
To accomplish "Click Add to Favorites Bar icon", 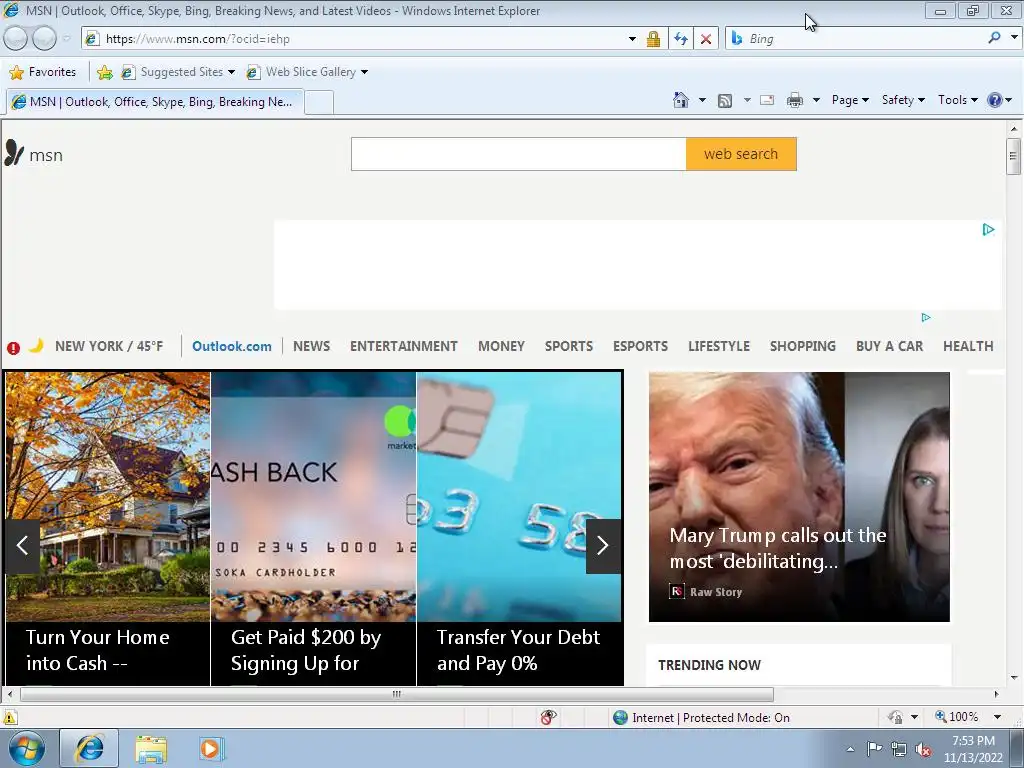I will (x=104, y=72).
